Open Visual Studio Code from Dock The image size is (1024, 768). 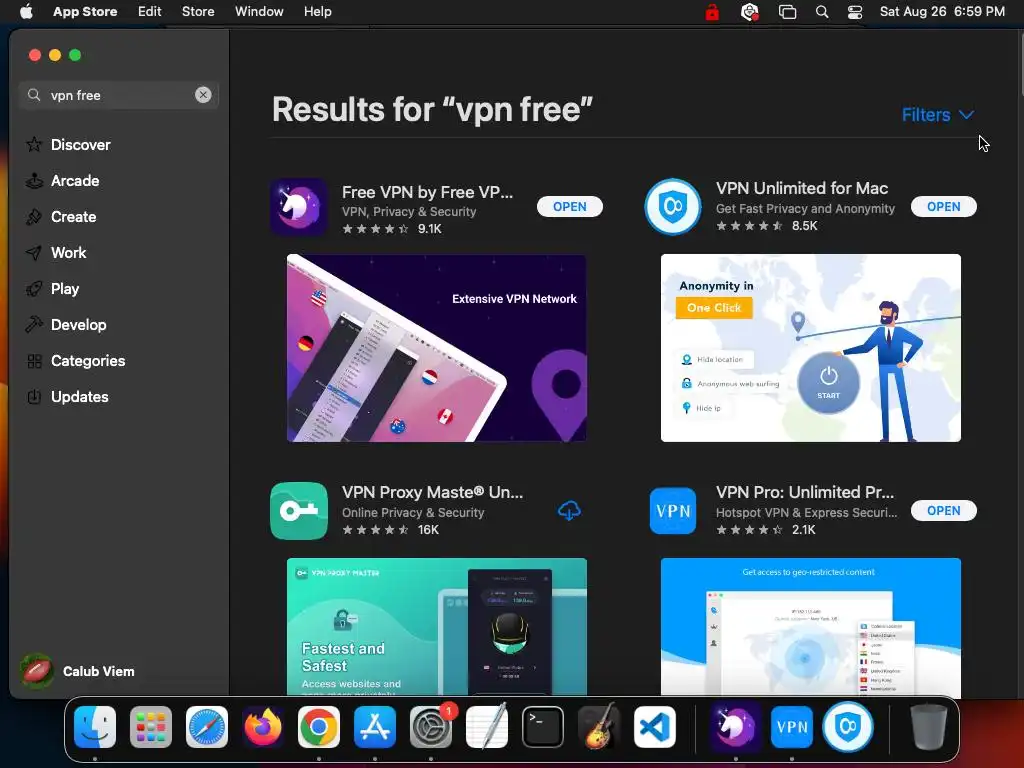[x=655, y=727]
